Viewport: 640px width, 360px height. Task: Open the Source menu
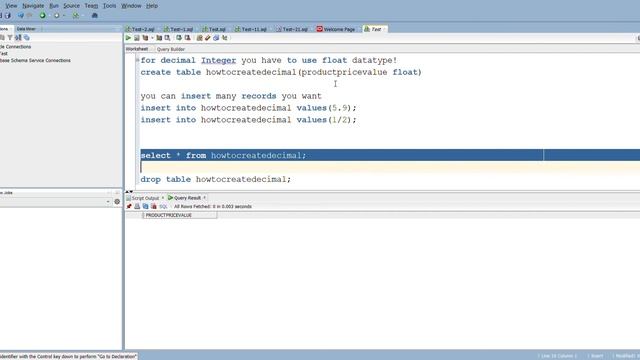pyautogui.click(x=71, y=6)
